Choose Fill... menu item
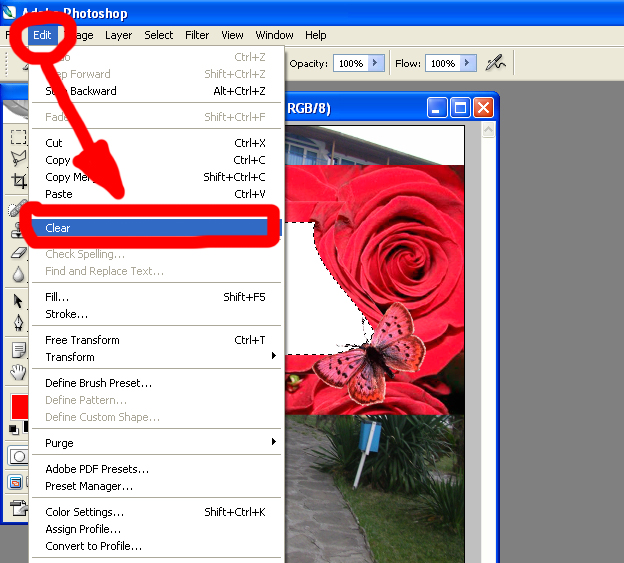 156,297
